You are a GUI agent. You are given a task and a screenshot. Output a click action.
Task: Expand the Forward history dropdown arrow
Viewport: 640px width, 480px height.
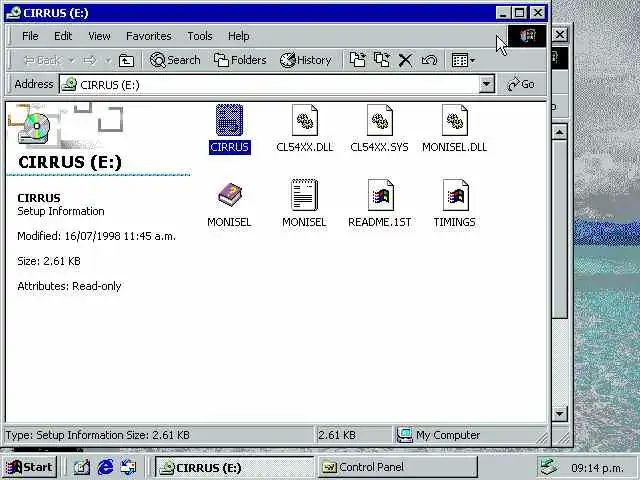pos(108,60)
